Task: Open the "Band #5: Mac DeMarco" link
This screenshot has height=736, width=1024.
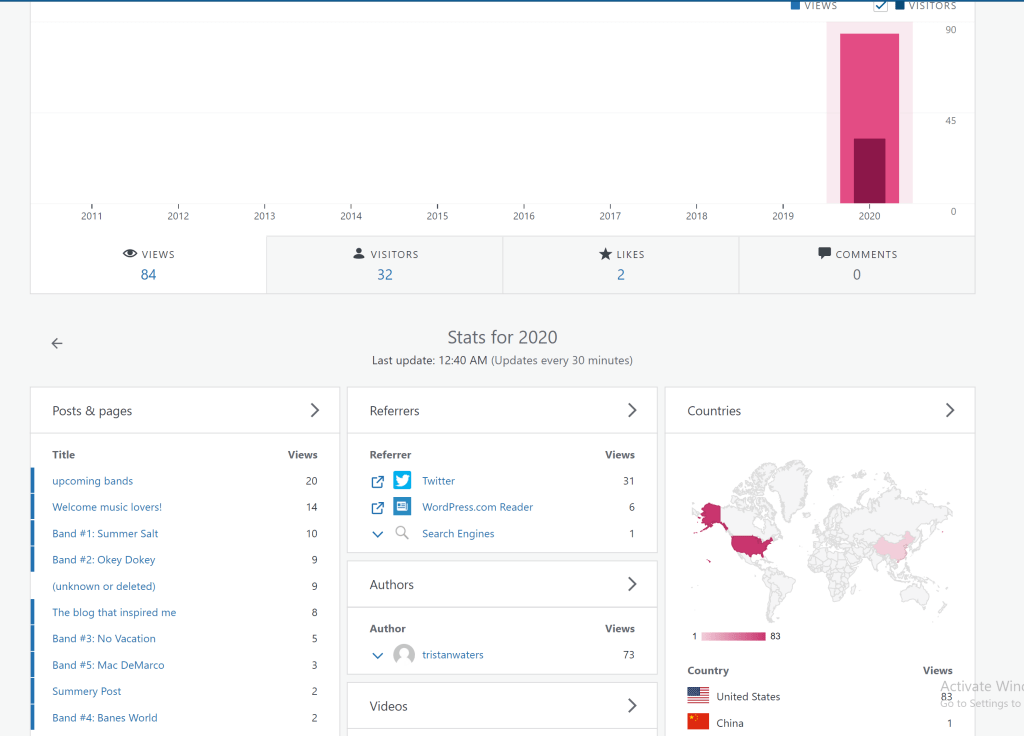Action: [x=108, y=665]
